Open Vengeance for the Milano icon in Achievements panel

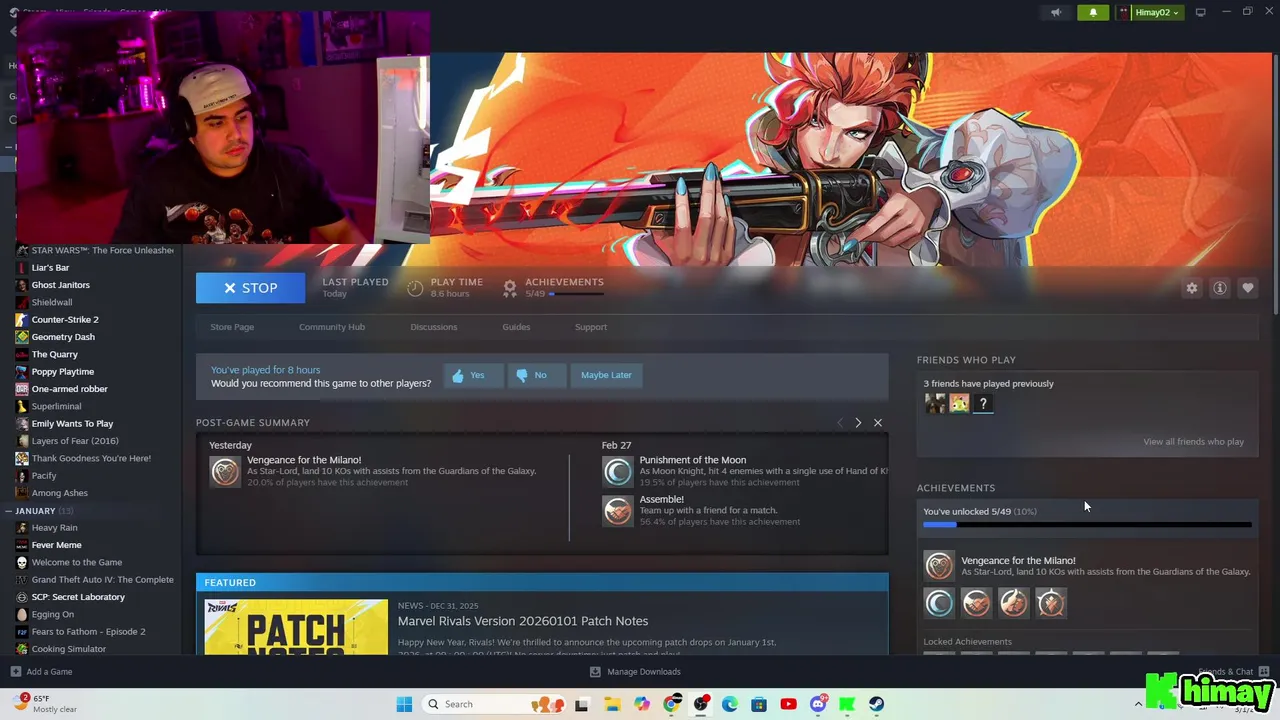pyautogui.click(x=939, y=566)
